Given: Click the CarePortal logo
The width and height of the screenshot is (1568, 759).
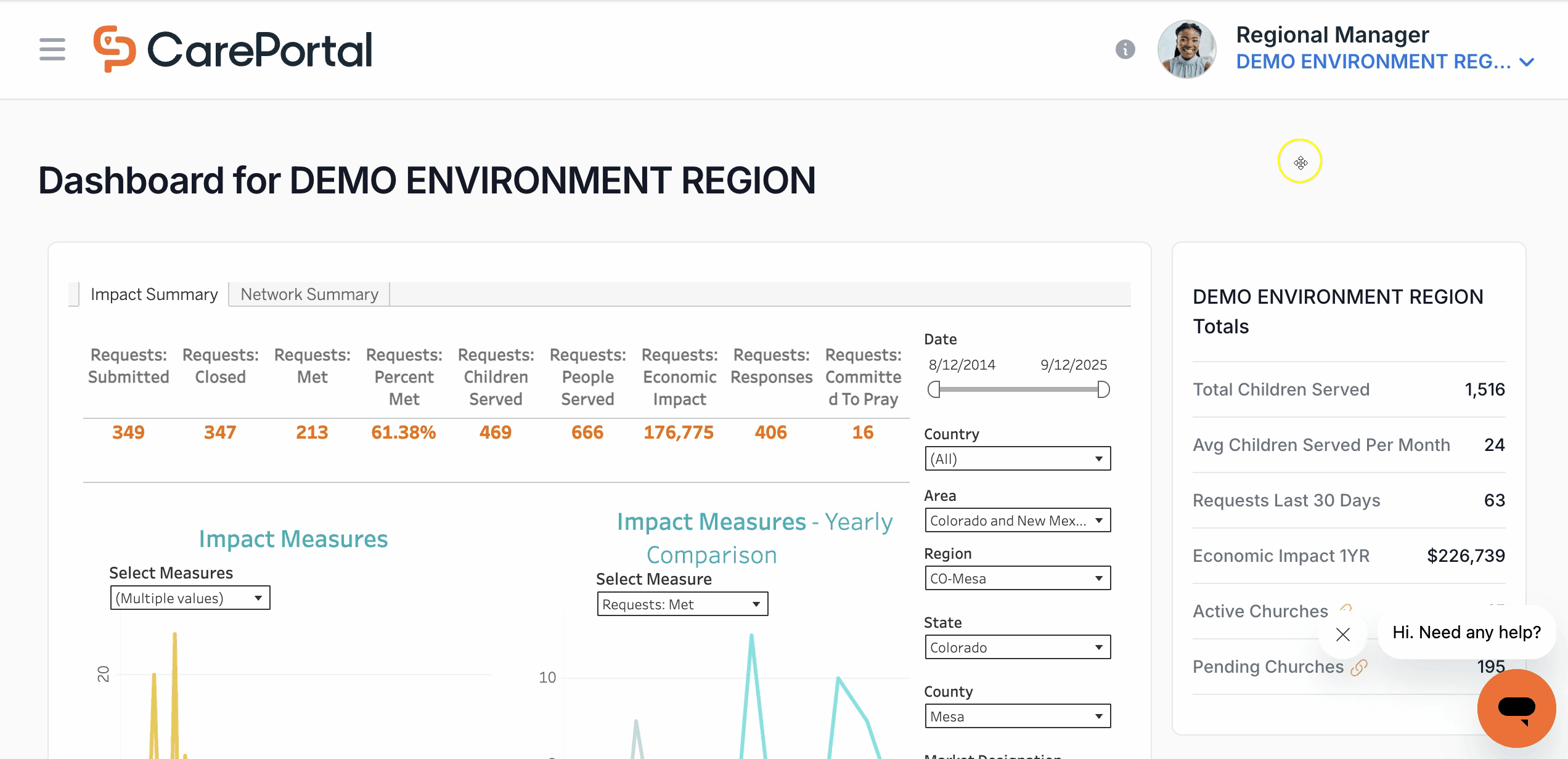Looking at the screenshot, I should [233, 49].
